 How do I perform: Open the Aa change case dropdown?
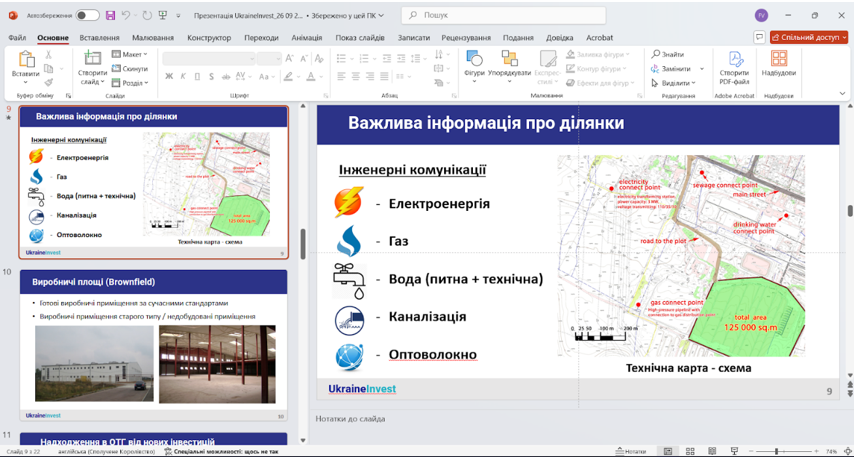[x=267, y=76]
